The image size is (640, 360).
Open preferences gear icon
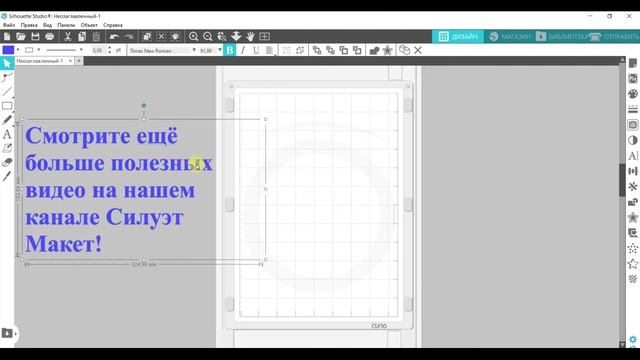[x=633, y=340]
